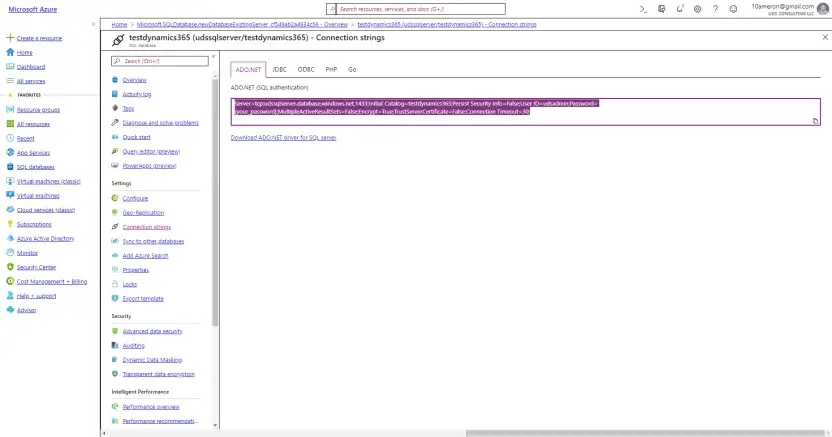Image resolution: width=832 pixels, height=437 pixels.
Task: Click the Home house icon in sidebar
Action: tap(10, 52)
